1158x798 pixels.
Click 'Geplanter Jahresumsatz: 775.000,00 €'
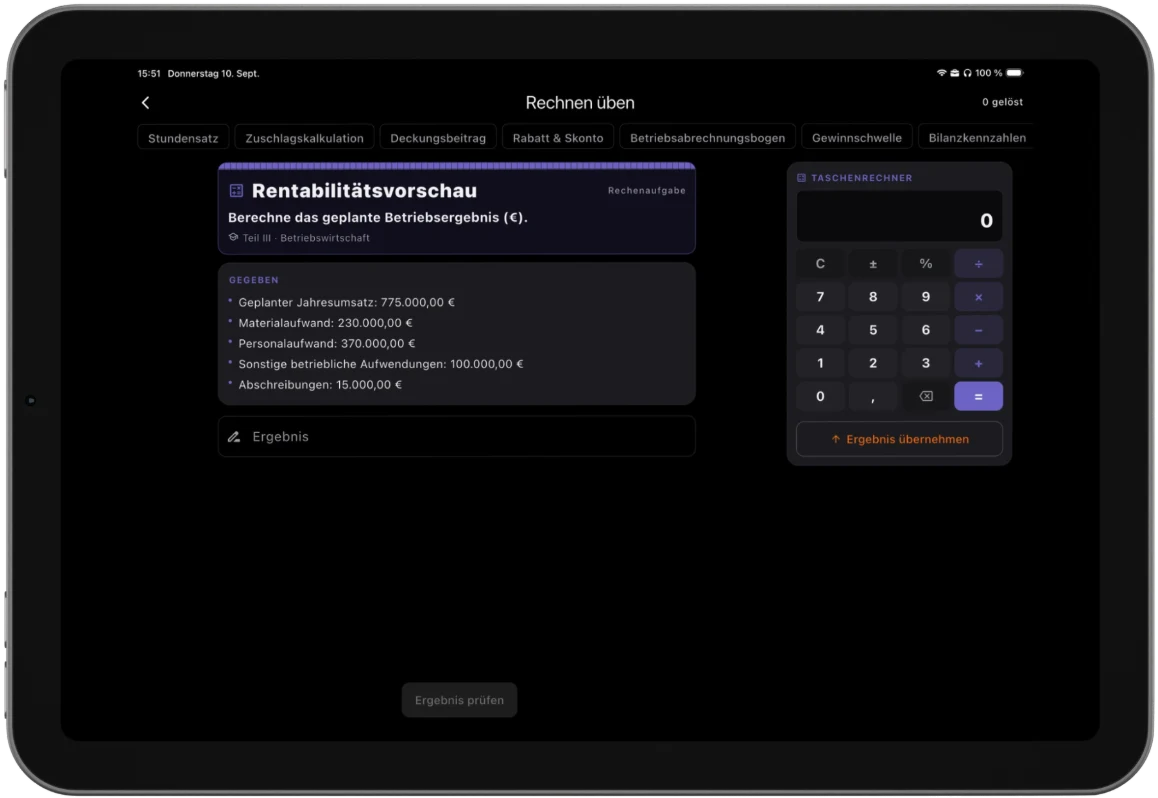[346, 302]
